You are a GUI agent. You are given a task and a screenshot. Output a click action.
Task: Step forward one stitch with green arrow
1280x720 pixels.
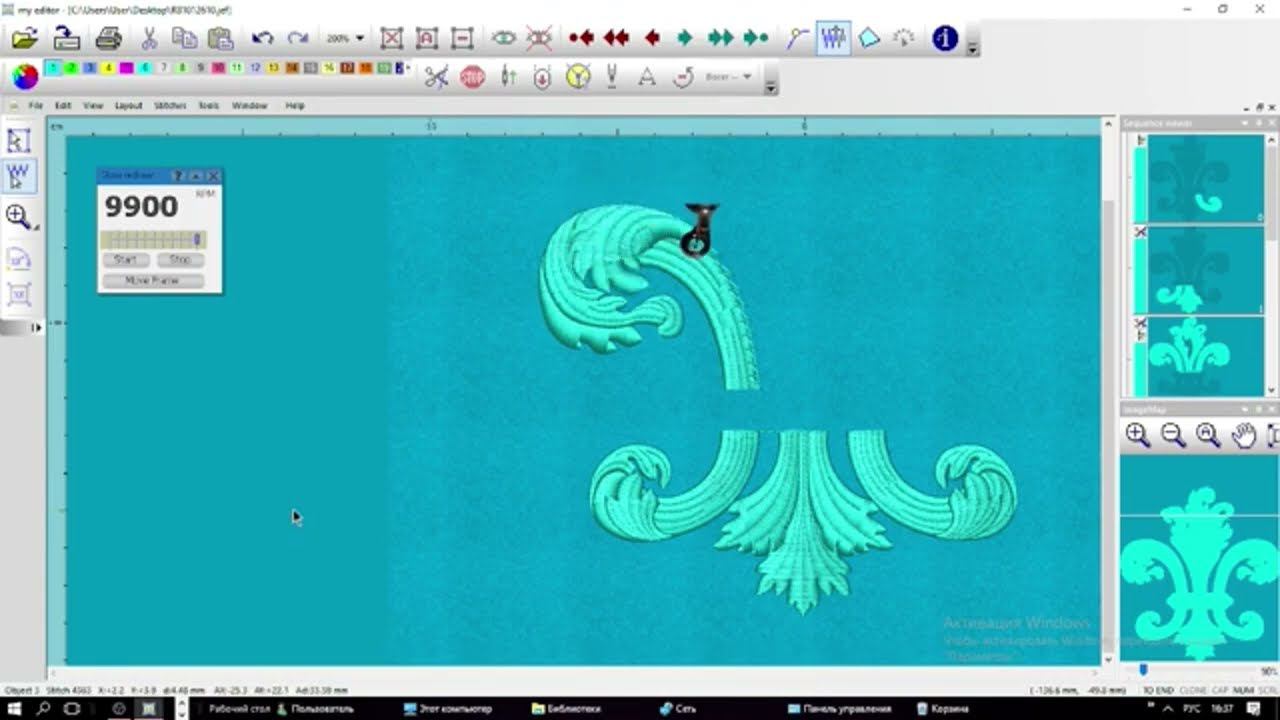(685, 39)
